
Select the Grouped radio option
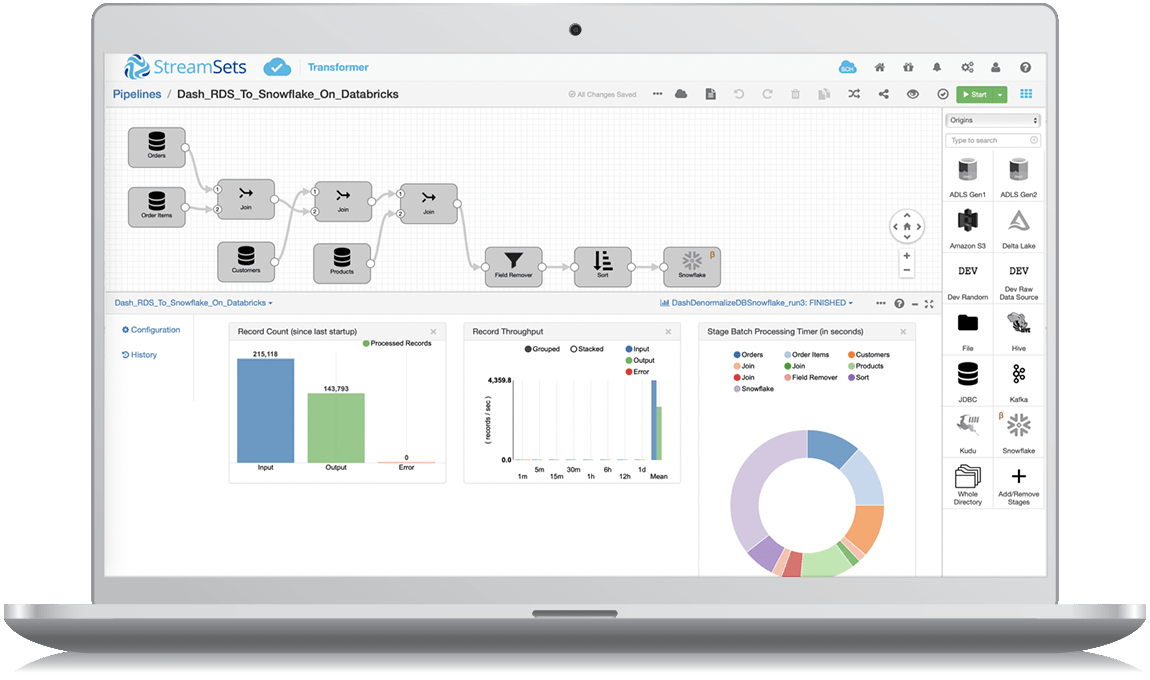pyautogui.click(x=528, y=349)
